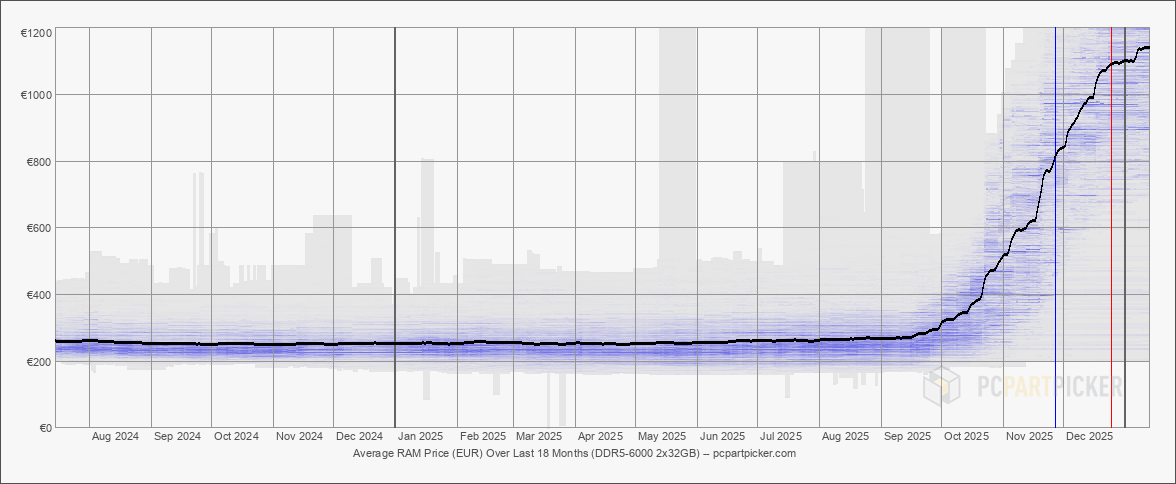Click the chart caption below the x-axis
1176x484 pixels.
[x=574, y=453]
